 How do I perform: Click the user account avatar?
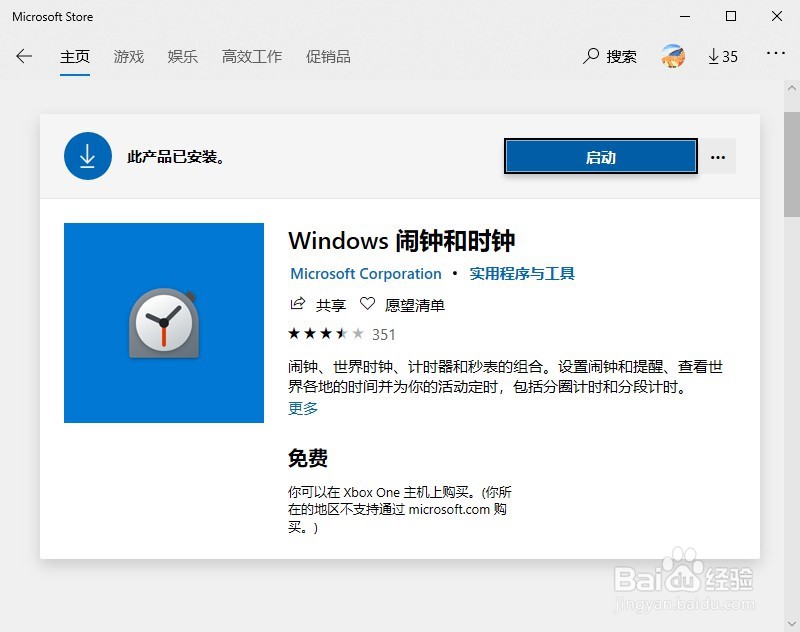(x=672, y=57)
